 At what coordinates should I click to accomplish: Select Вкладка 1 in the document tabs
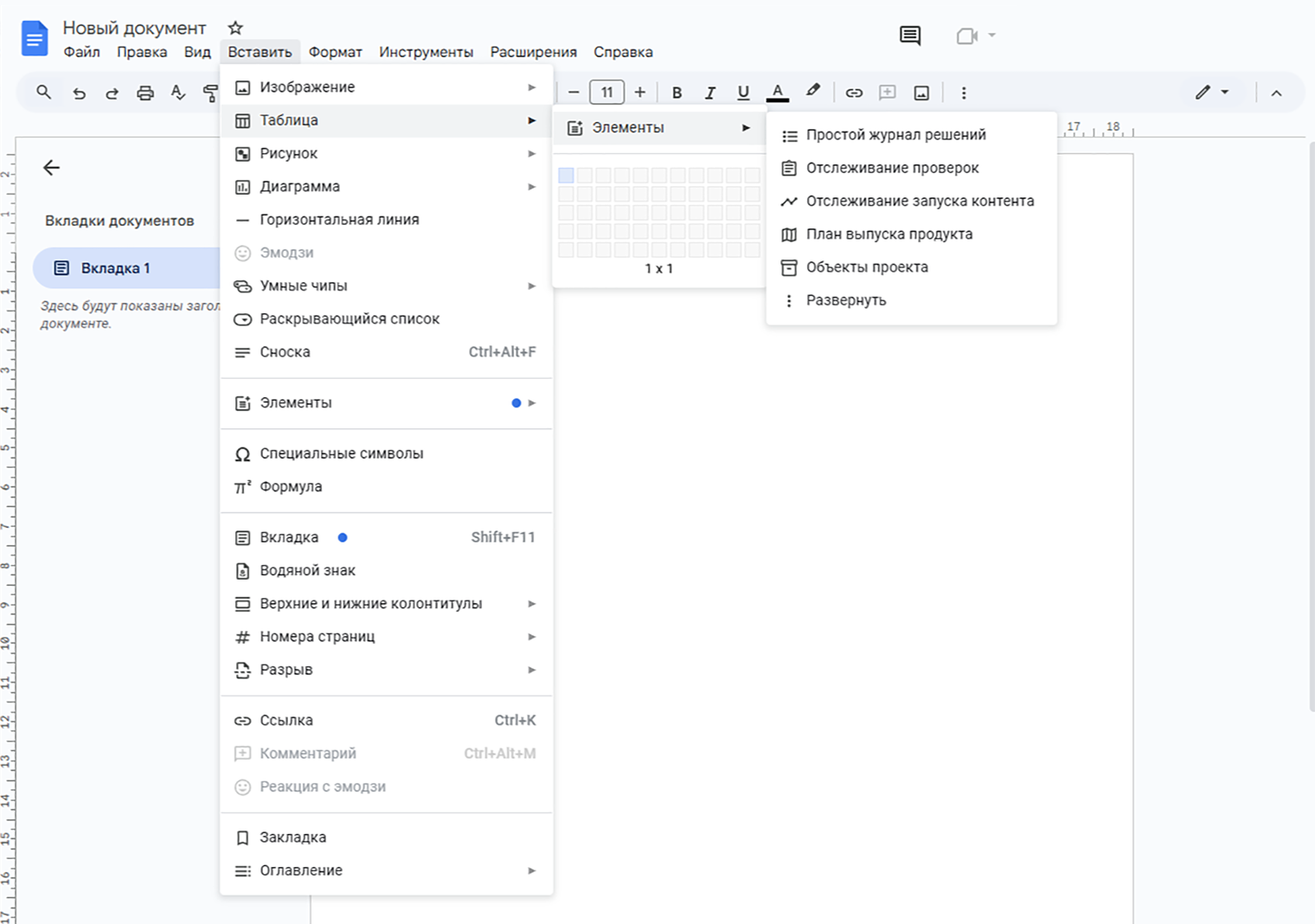(x=126, y=268)
